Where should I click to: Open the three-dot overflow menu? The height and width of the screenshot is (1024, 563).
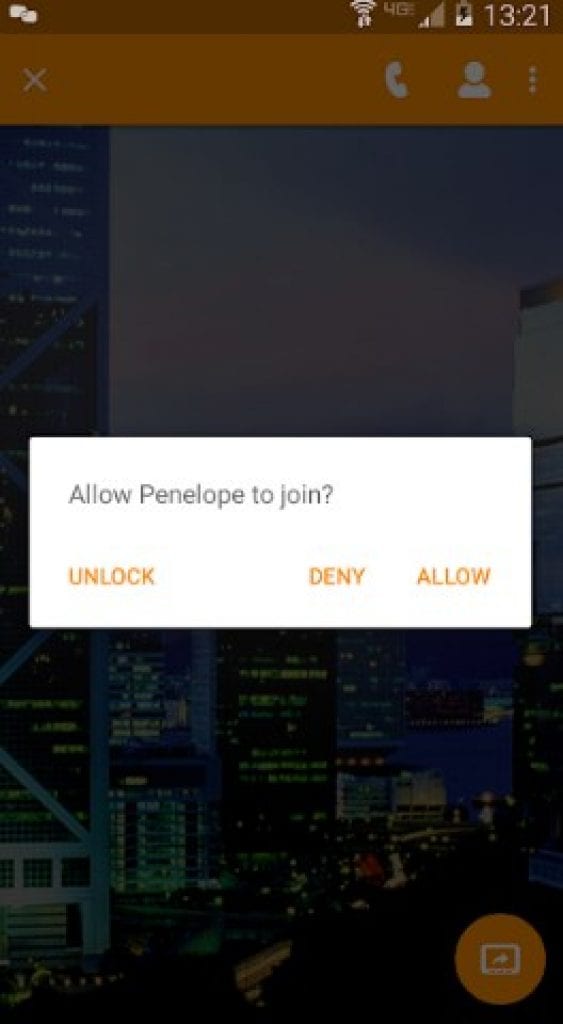[533, 80]
